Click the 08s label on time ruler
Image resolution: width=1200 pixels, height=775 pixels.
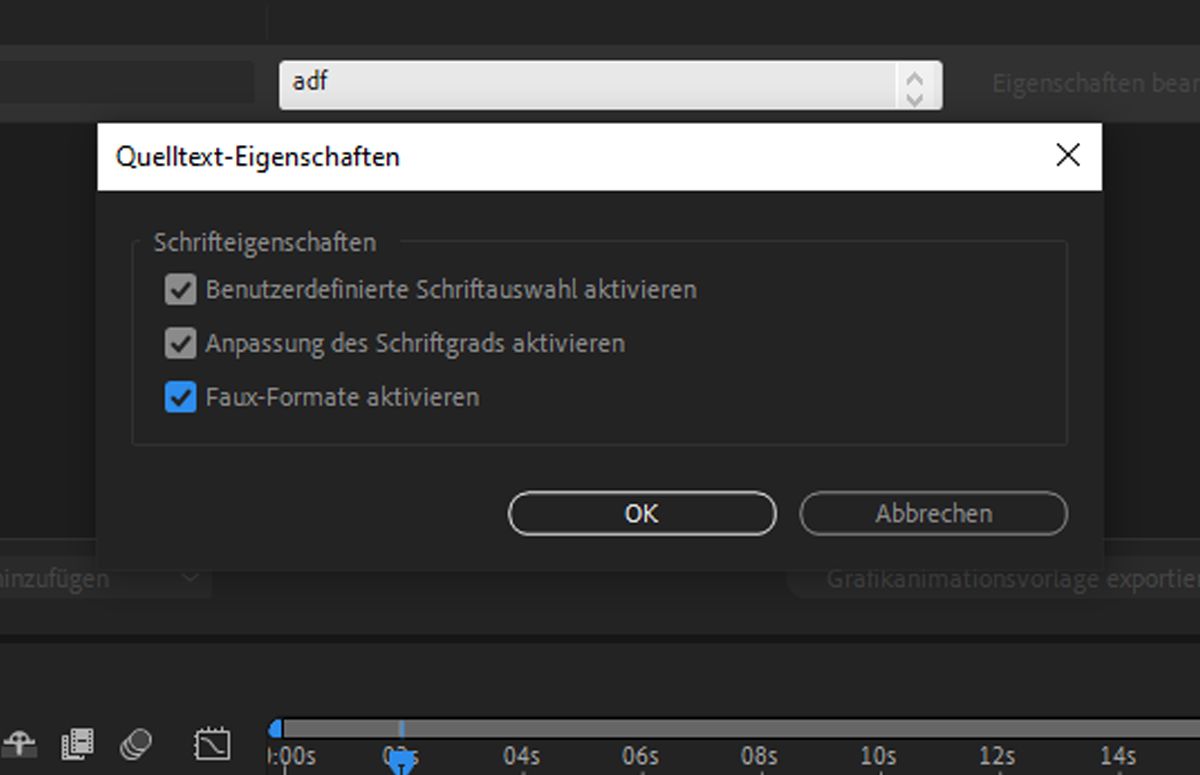(759, 757)
